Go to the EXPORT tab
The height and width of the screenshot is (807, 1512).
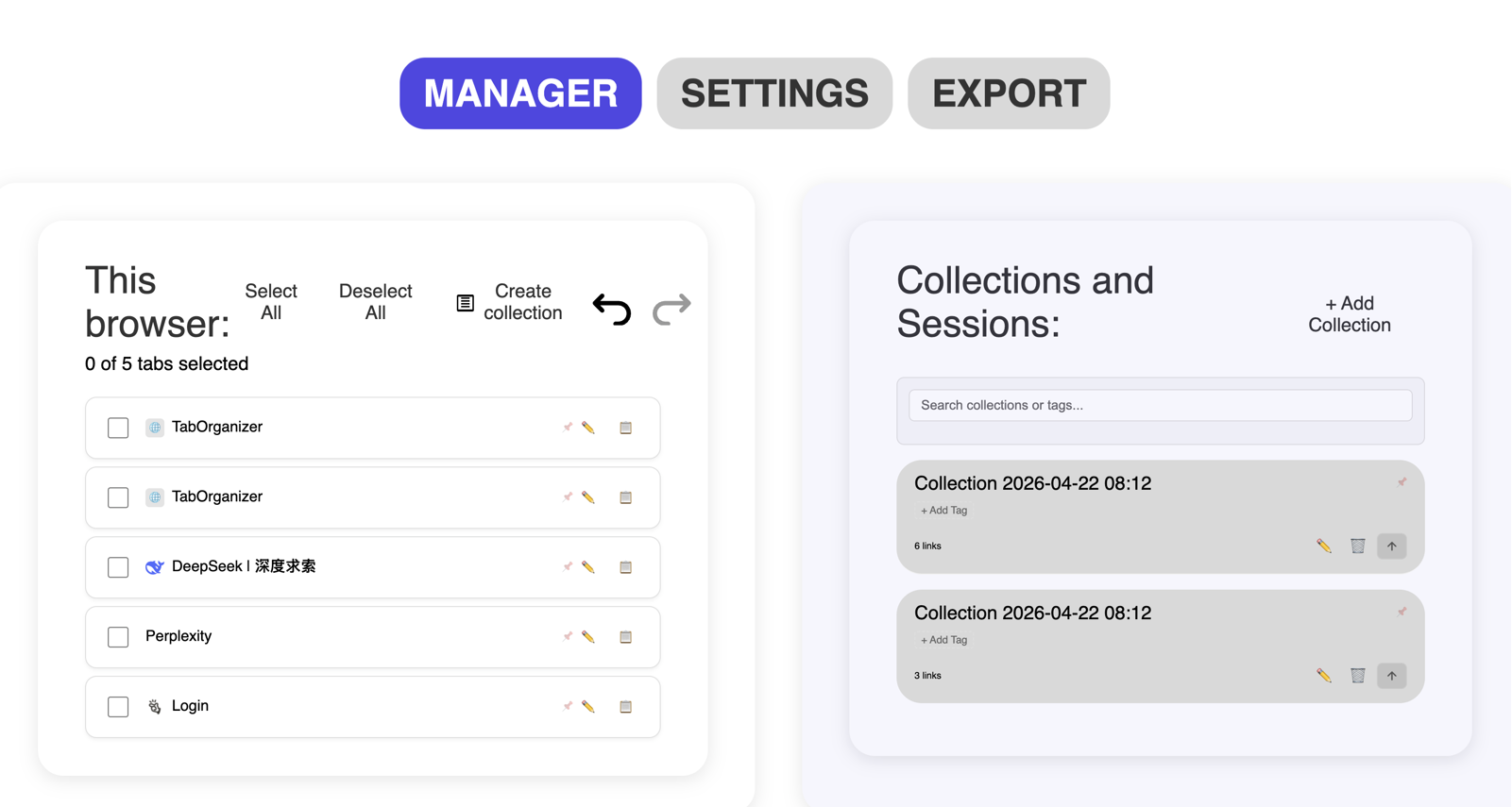(1009, 93)
